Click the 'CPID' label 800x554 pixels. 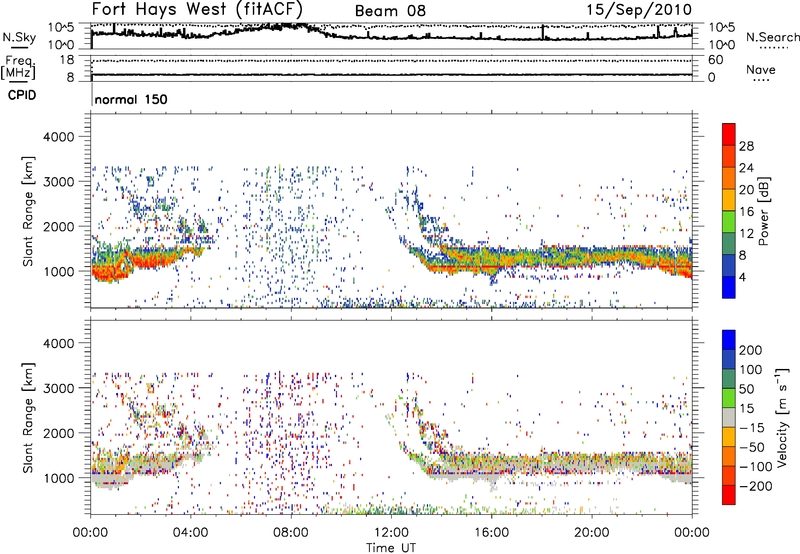click(x=22, y=95)
